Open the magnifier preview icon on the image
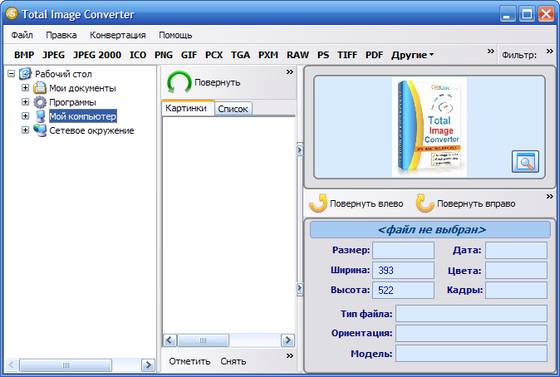This screenshot has width=560, height=377. (525, 161)
